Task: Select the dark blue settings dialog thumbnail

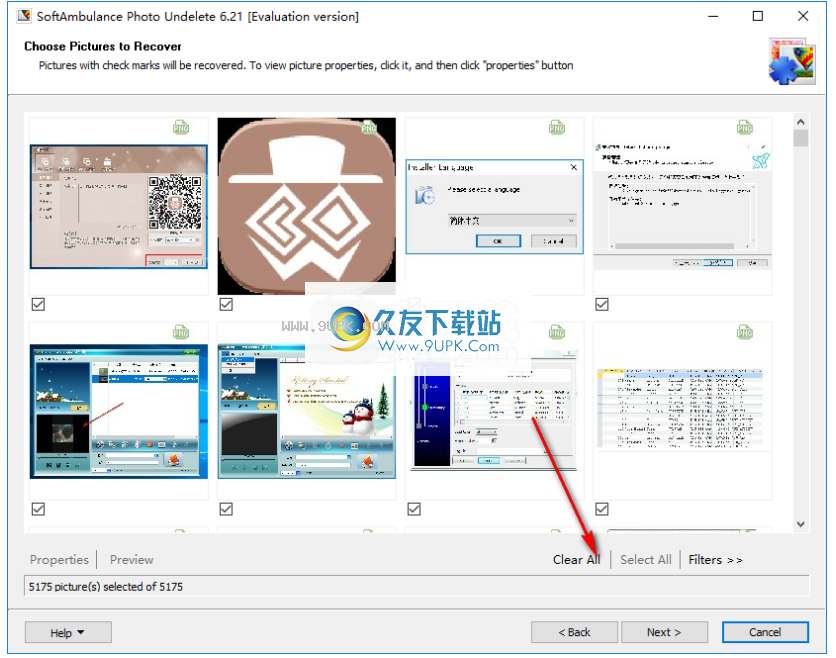Action: [494, 411]
